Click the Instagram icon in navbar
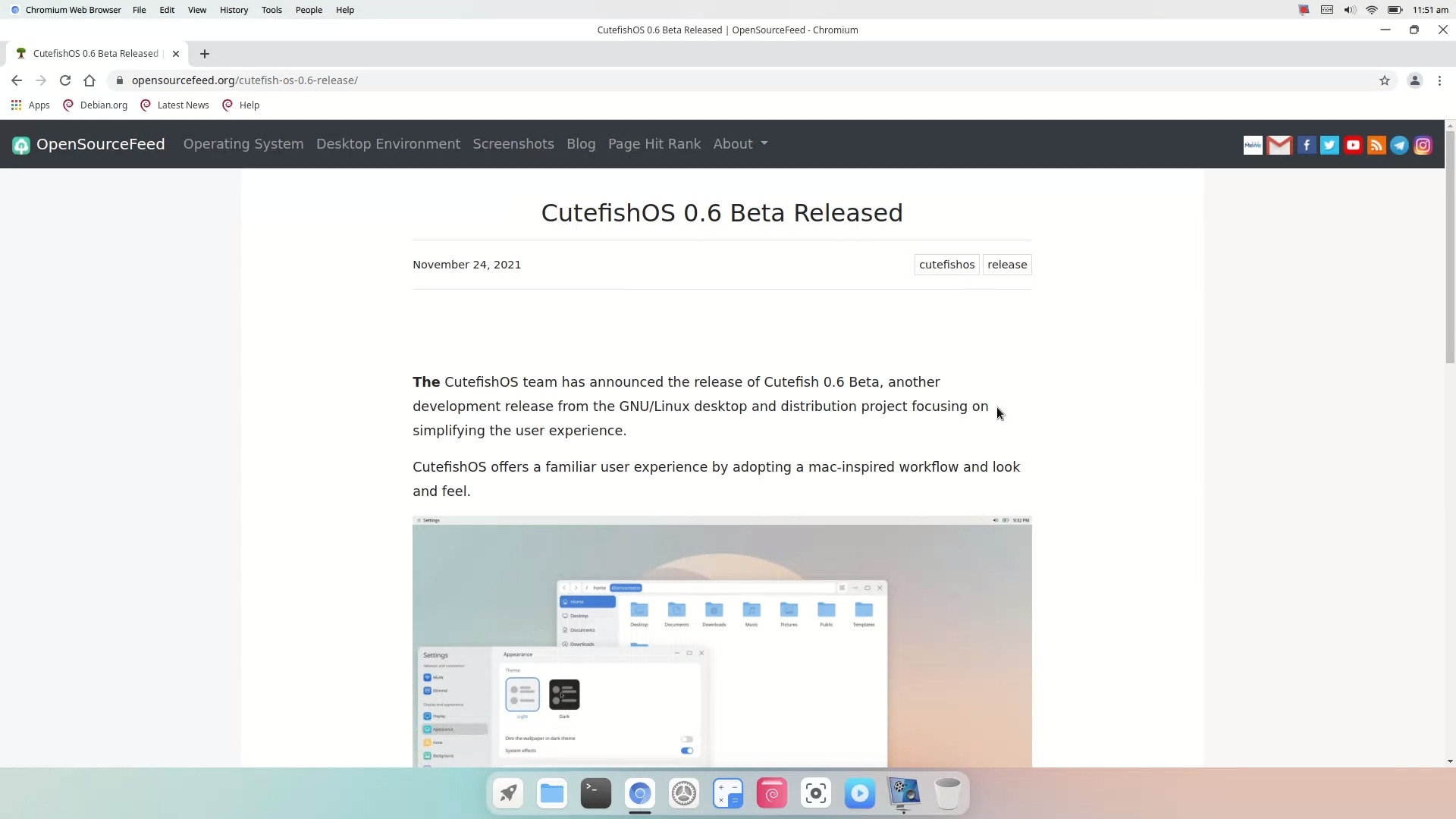This screenshot has width=1456, height=819. coord(1423,145)
